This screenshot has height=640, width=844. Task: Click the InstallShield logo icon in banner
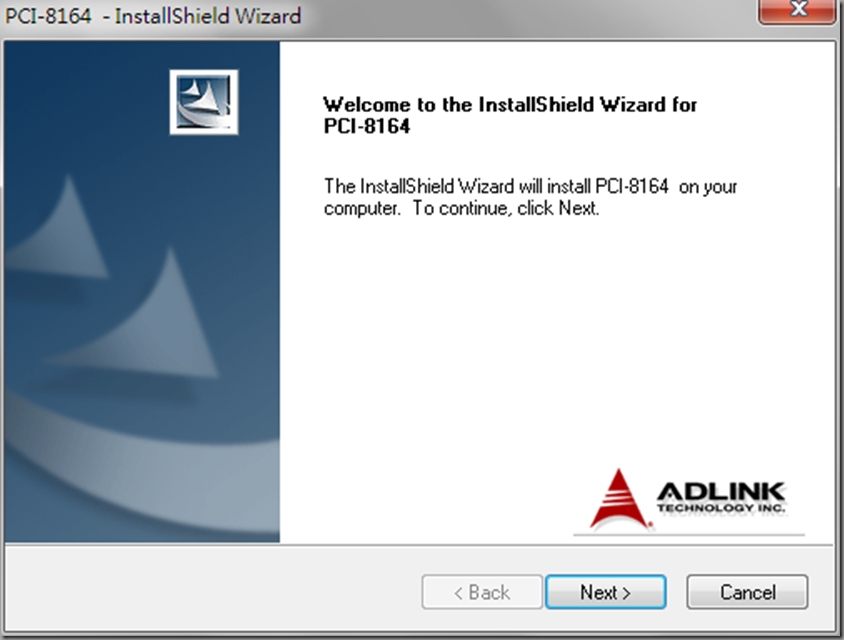coord(204,102)
